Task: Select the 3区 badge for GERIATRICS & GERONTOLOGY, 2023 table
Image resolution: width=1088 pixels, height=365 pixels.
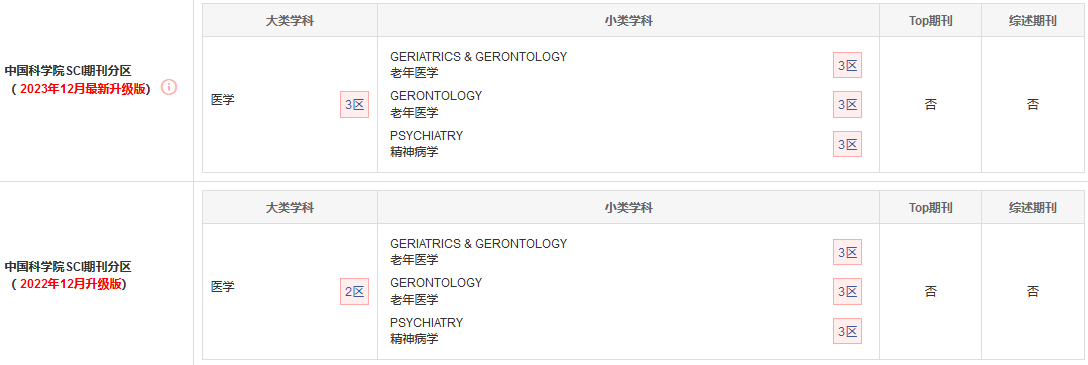Action: pos(847,66)
